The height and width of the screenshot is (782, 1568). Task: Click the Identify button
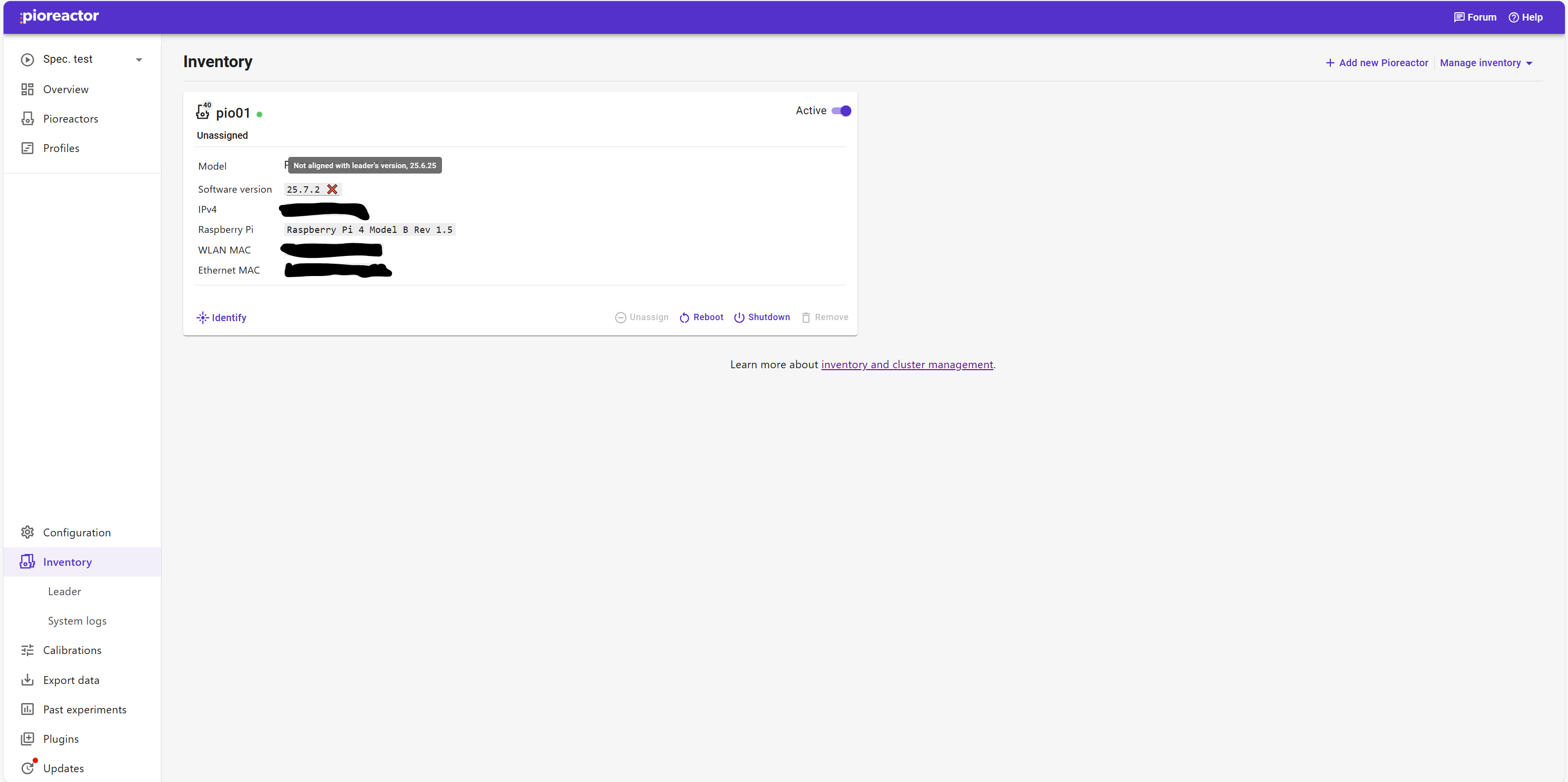click(x=221, y=317)
